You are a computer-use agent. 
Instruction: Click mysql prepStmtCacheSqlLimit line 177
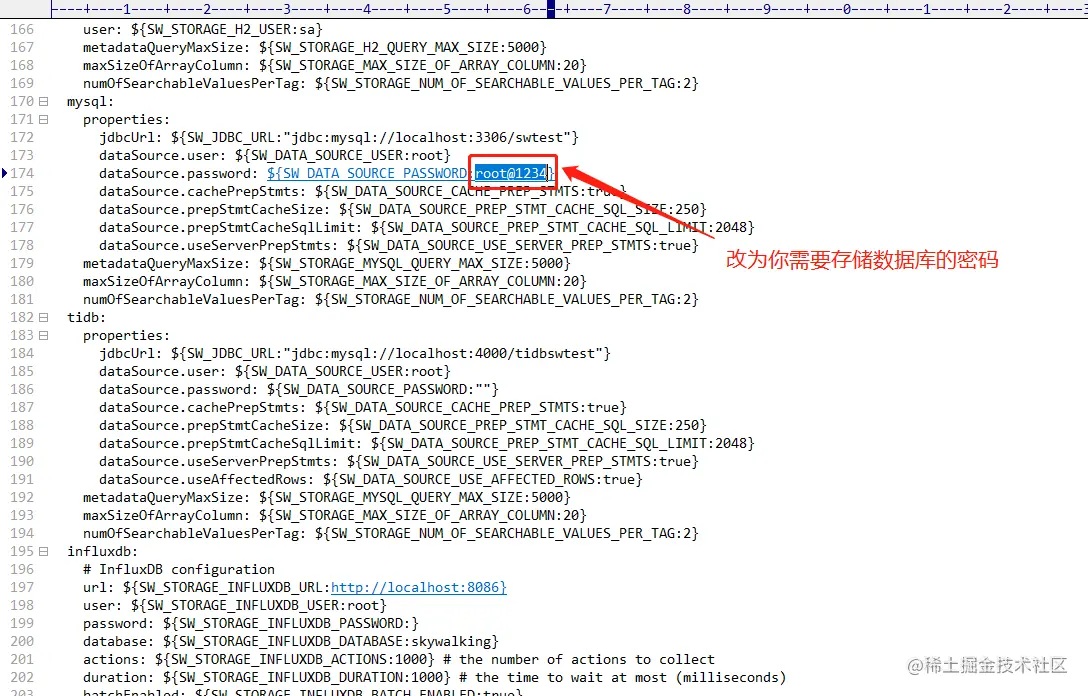[426, 228]
